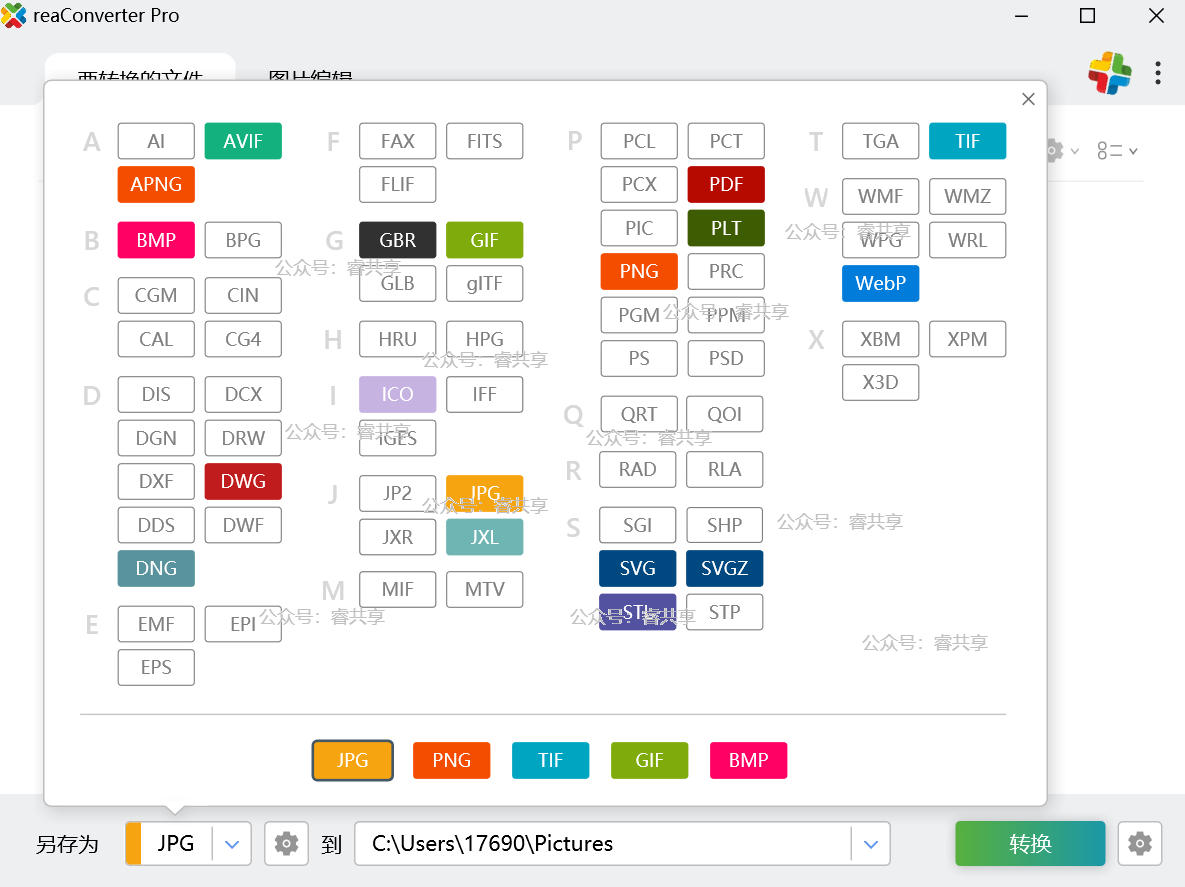Select PDF as the output format
The width and height of the screenshot is (1185, 887).
coord(726,185)
